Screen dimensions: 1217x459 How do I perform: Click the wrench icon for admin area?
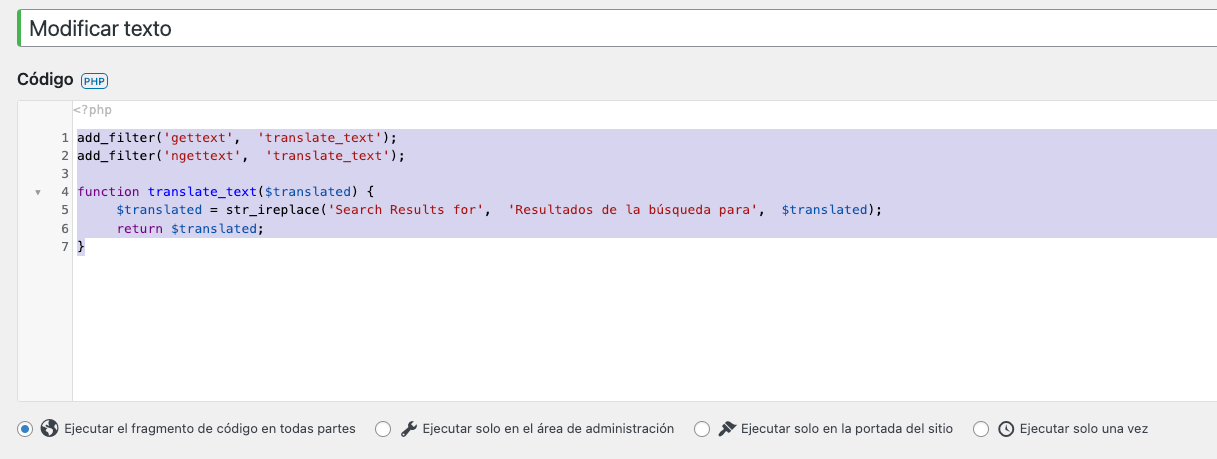coord(408,428)
